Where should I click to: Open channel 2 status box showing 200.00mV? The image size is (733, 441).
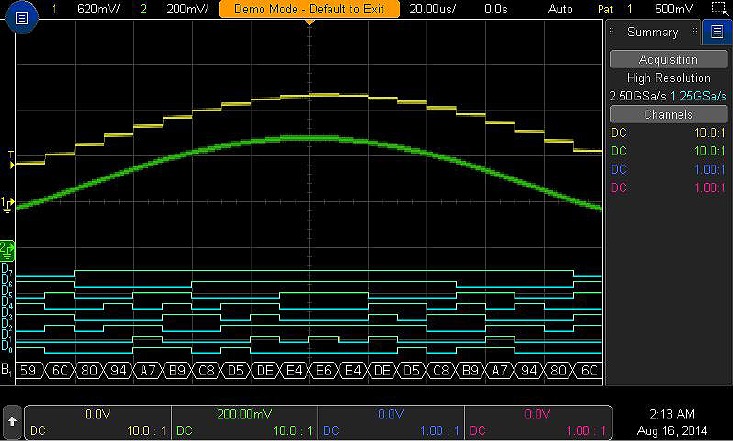[x=244, y=422]
